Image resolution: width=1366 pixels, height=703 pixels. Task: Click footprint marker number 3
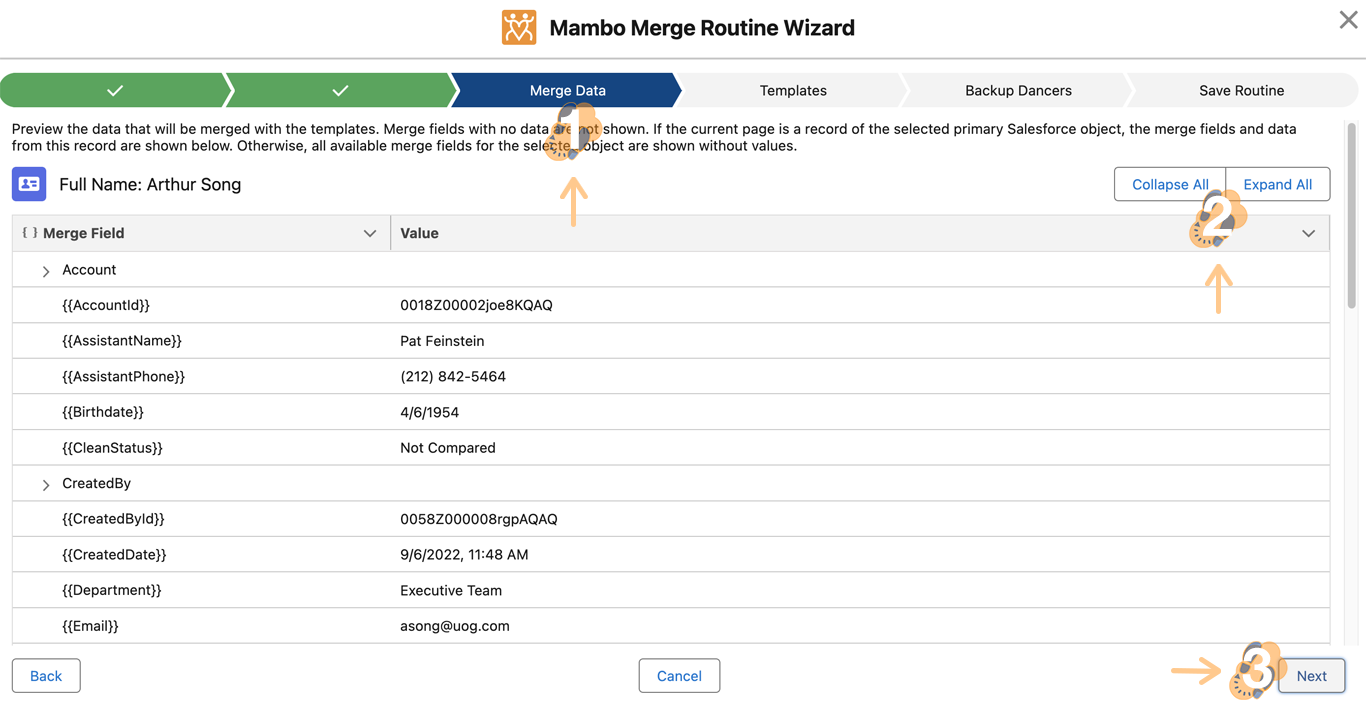tap(1256, 669)
